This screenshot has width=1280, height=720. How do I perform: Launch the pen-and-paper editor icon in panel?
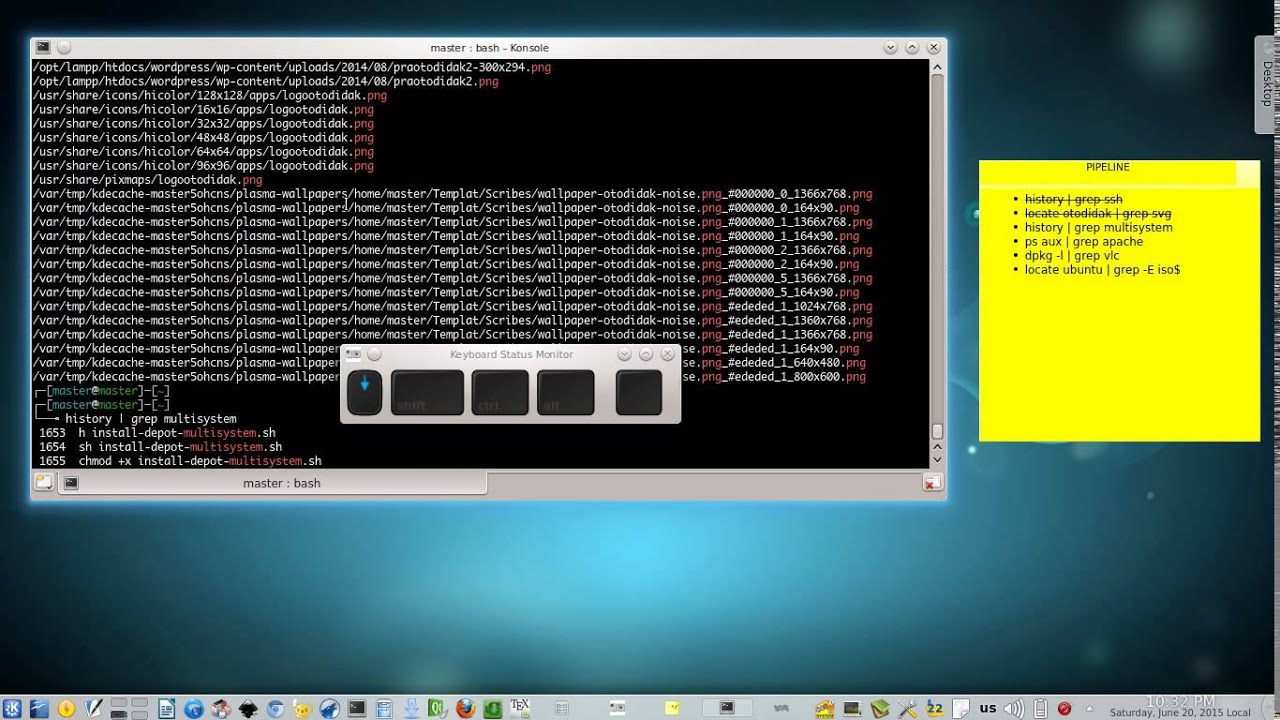(93, 708)
